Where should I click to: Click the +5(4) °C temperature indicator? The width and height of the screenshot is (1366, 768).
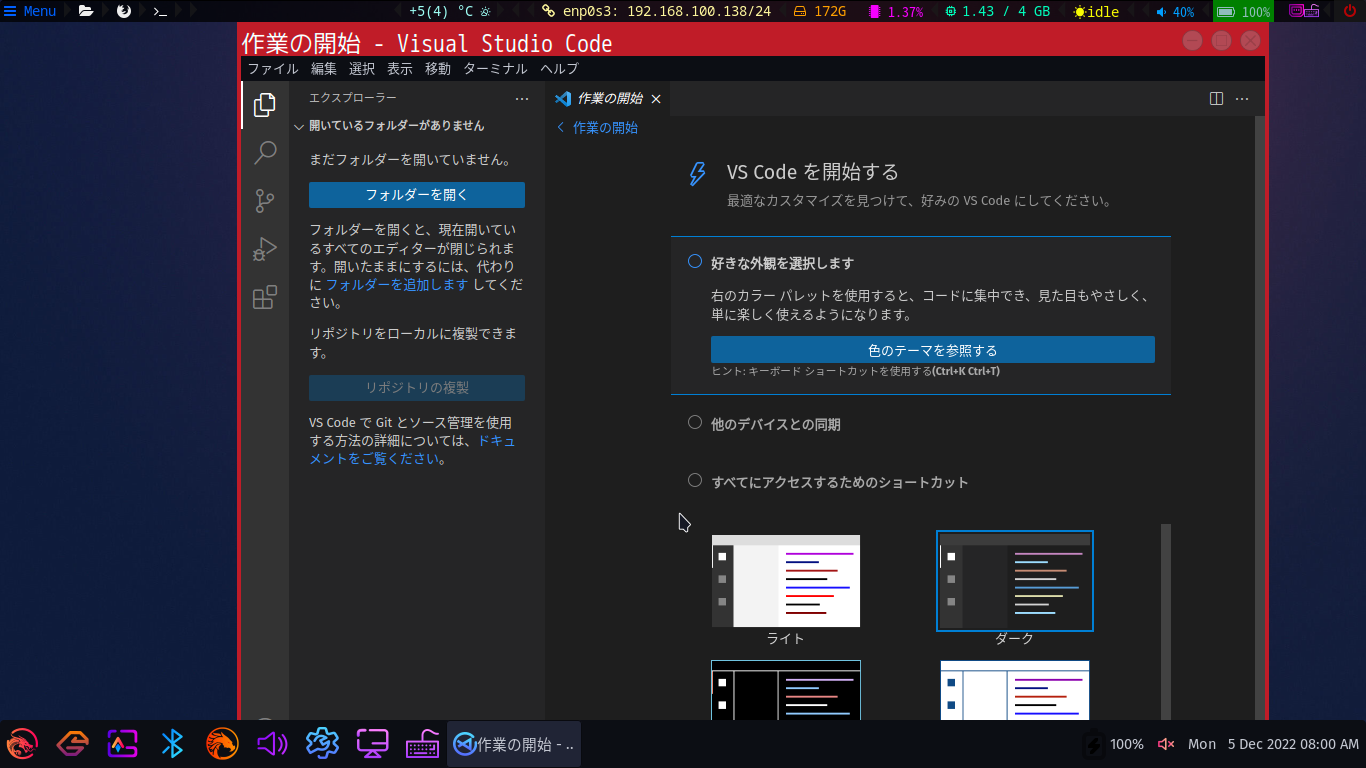click(x=450, y=12)
